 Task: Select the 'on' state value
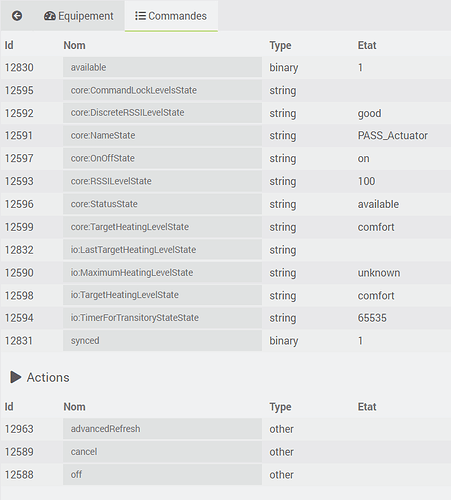click(363, 159)
